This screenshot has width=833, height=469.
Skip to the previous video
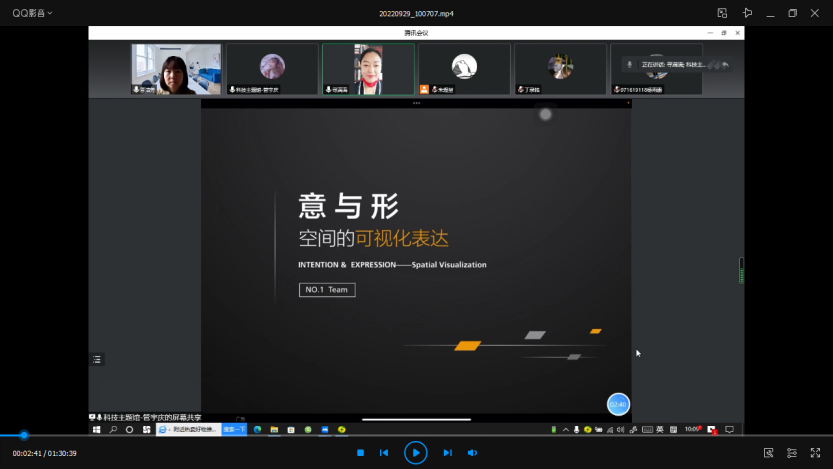[x=384, y=453]
